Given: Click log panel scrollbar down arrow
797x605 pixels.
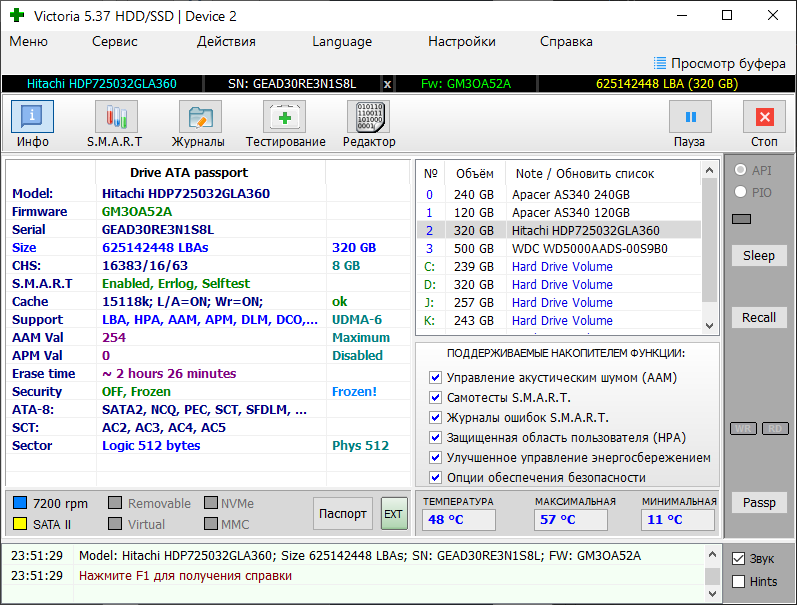Looking at the screenshot, I should pyautogui.click(x=712, y=594).
